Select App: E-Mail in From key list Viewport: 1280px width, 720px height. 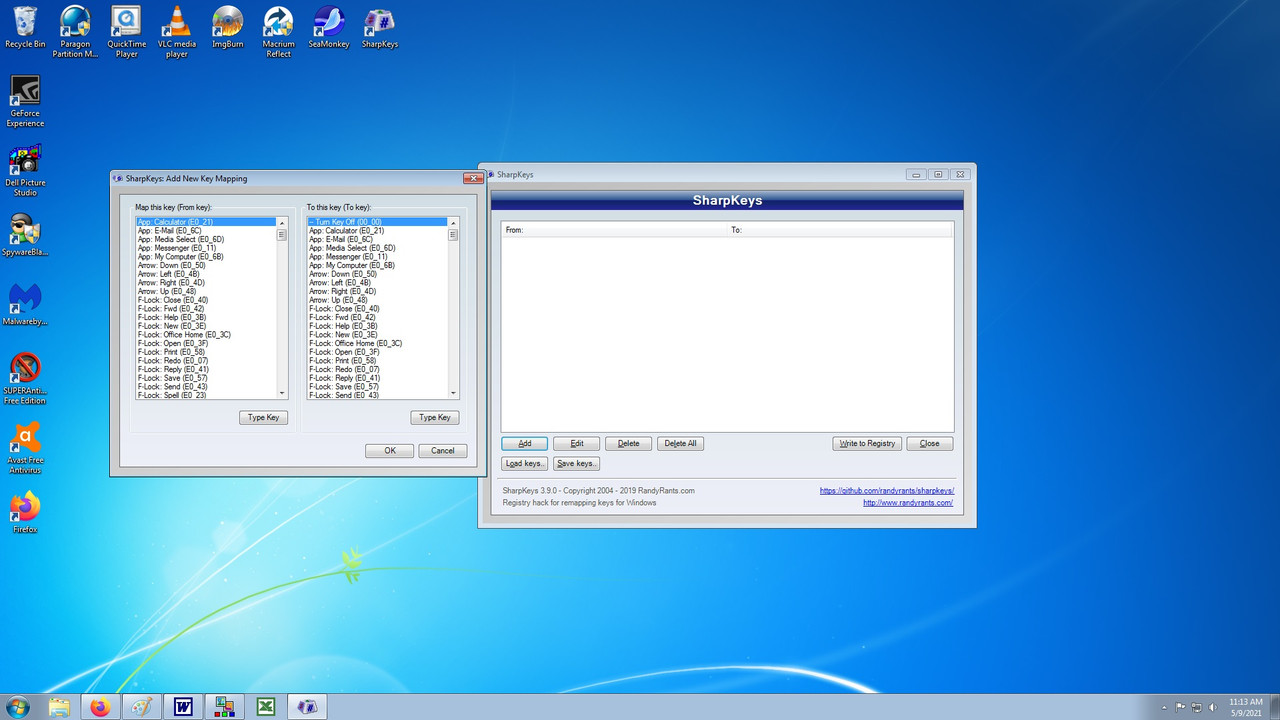[206, 231]
